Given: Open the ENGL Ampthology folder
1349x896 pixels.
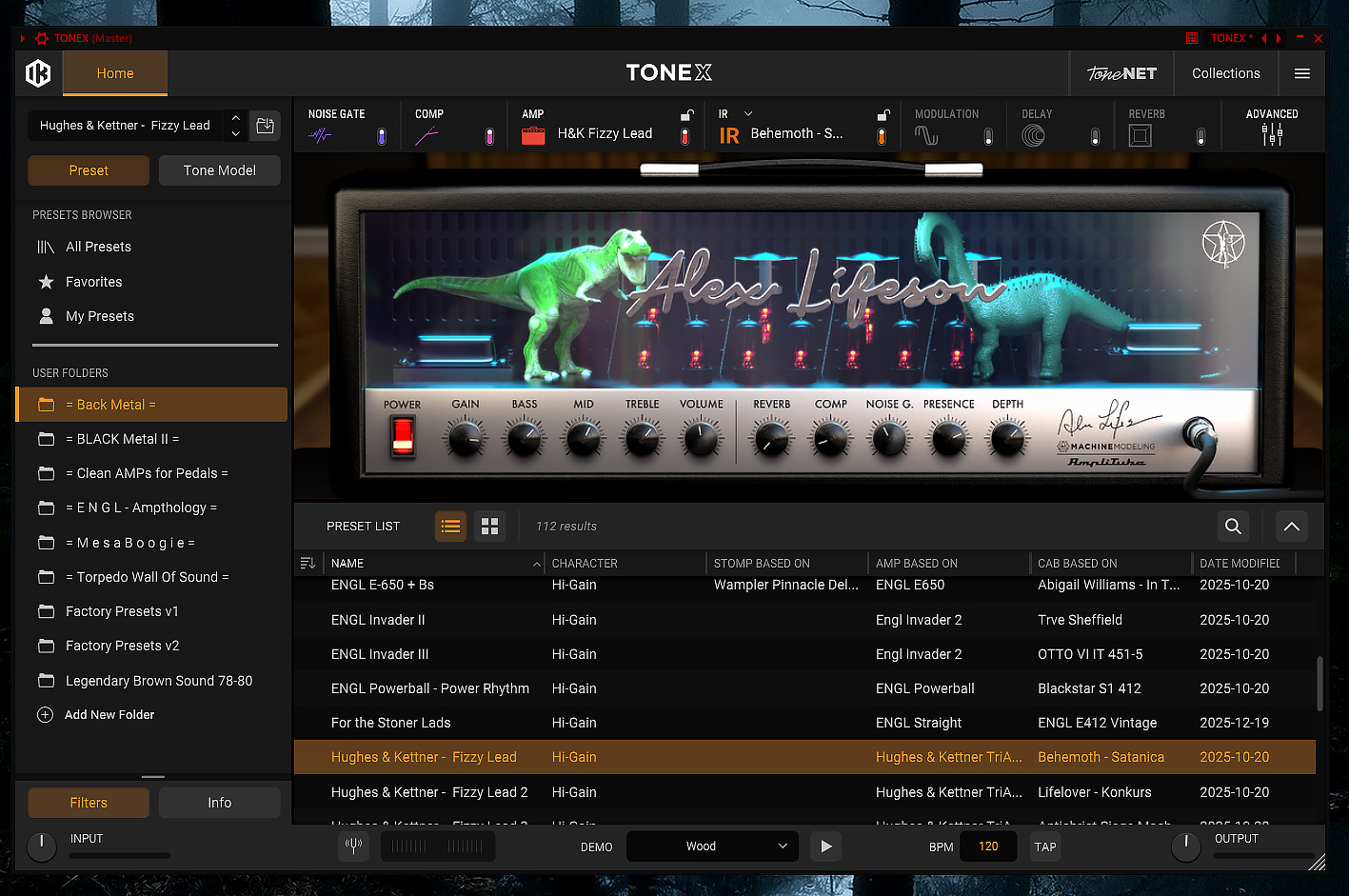Looking at the screenshot, I should click(x=152, y=508).
